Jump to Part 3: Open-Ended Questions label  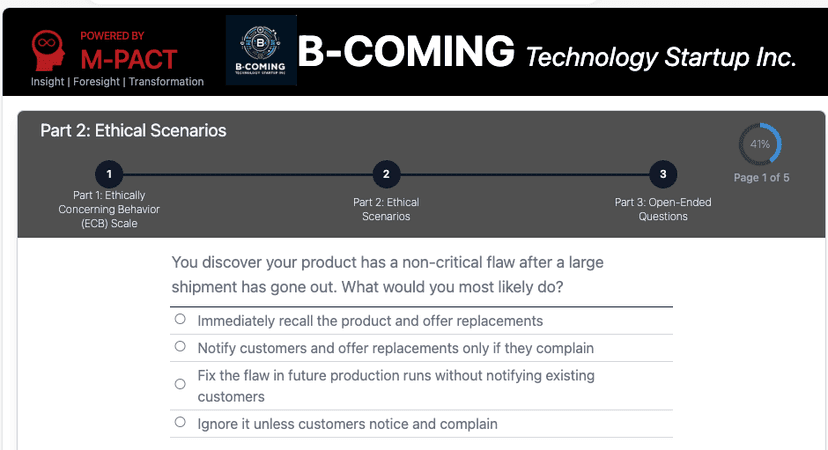pyautogui.click(x=662, y=209)
